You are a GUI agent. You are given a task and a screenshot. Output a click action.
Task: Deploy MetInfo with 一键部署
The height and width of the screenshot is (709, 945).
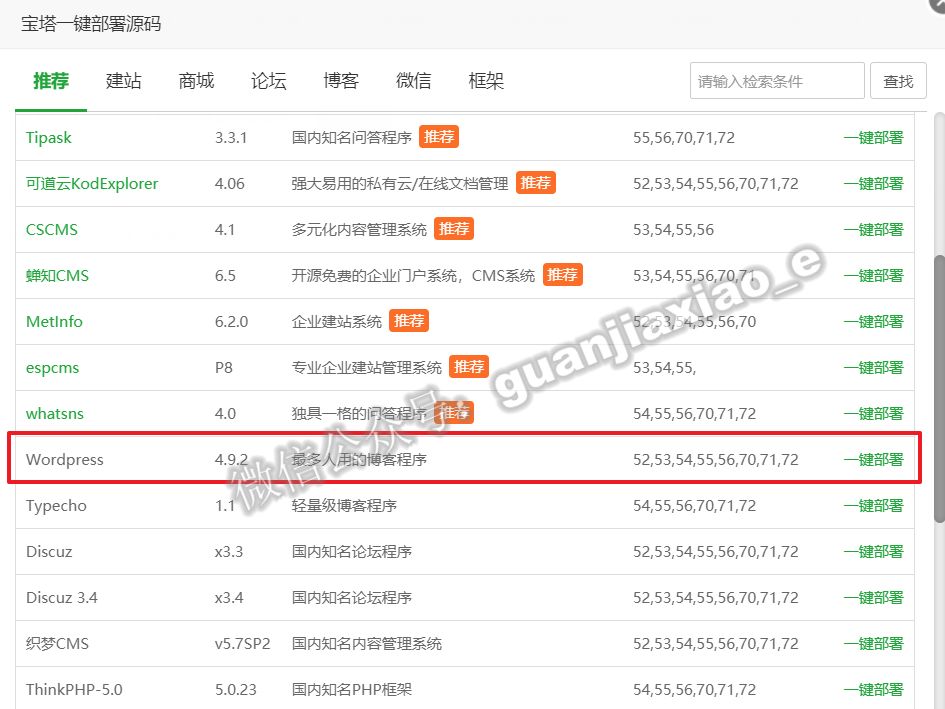(x=873, y=321)
